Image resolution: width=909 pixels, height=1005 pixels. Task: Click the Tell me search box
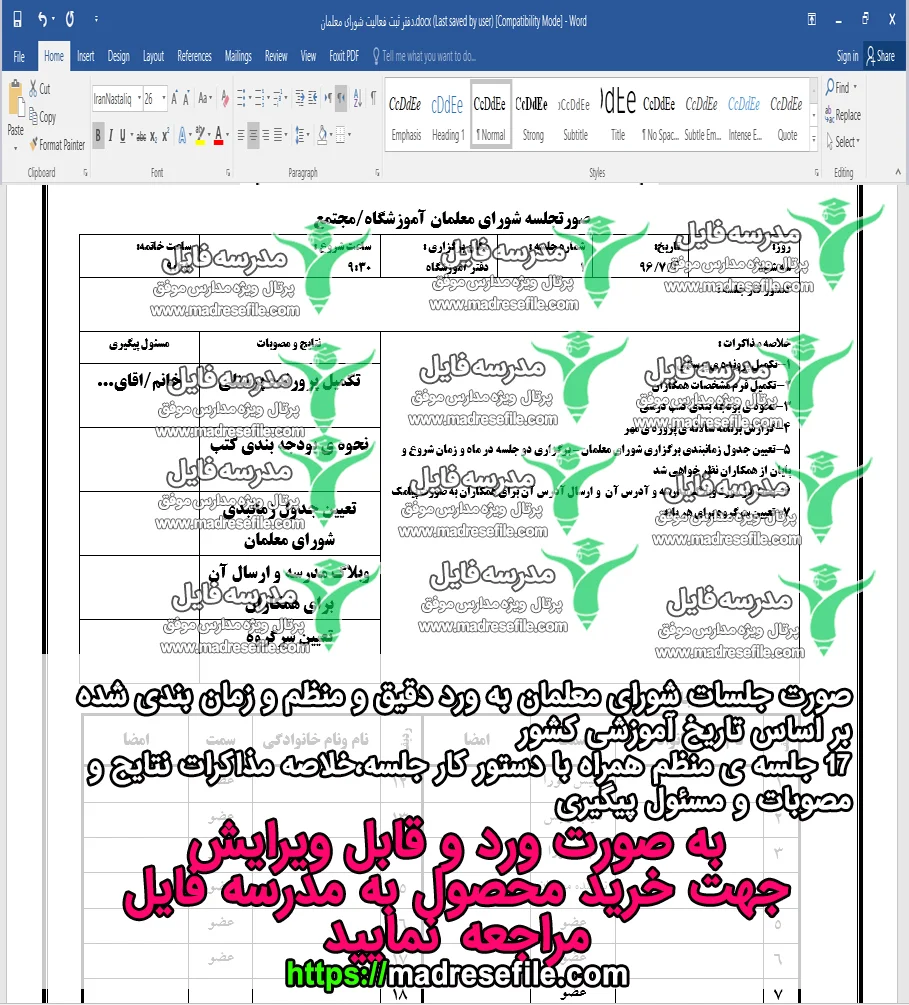(426, 56)
